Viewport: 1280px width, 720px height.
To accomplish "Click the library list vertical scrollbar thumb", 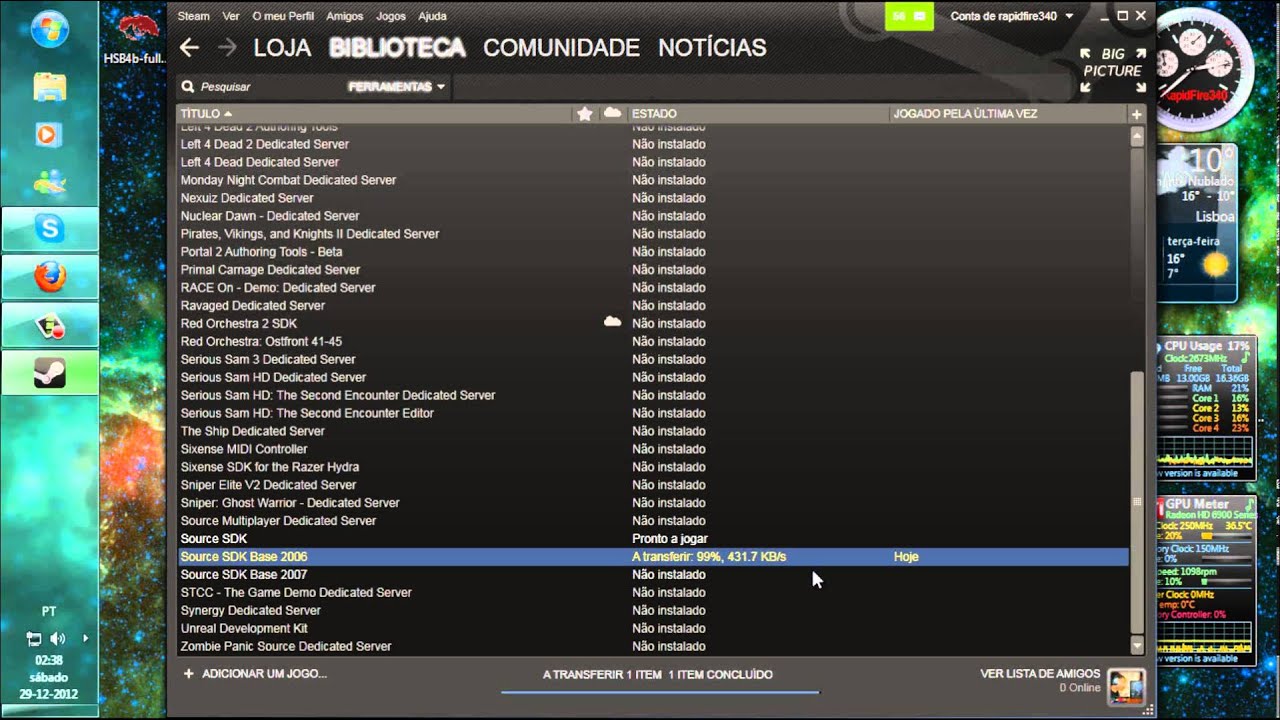I will click(x=1137, y=501).
